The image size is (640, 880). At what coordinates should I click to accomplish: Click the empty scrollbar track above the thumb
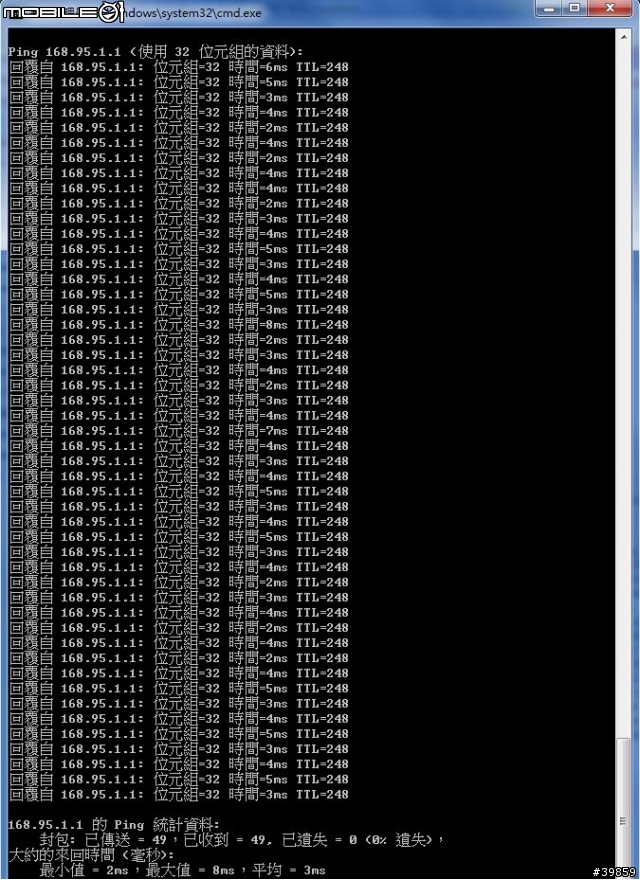pyautogui.click(x=624, y=392)
